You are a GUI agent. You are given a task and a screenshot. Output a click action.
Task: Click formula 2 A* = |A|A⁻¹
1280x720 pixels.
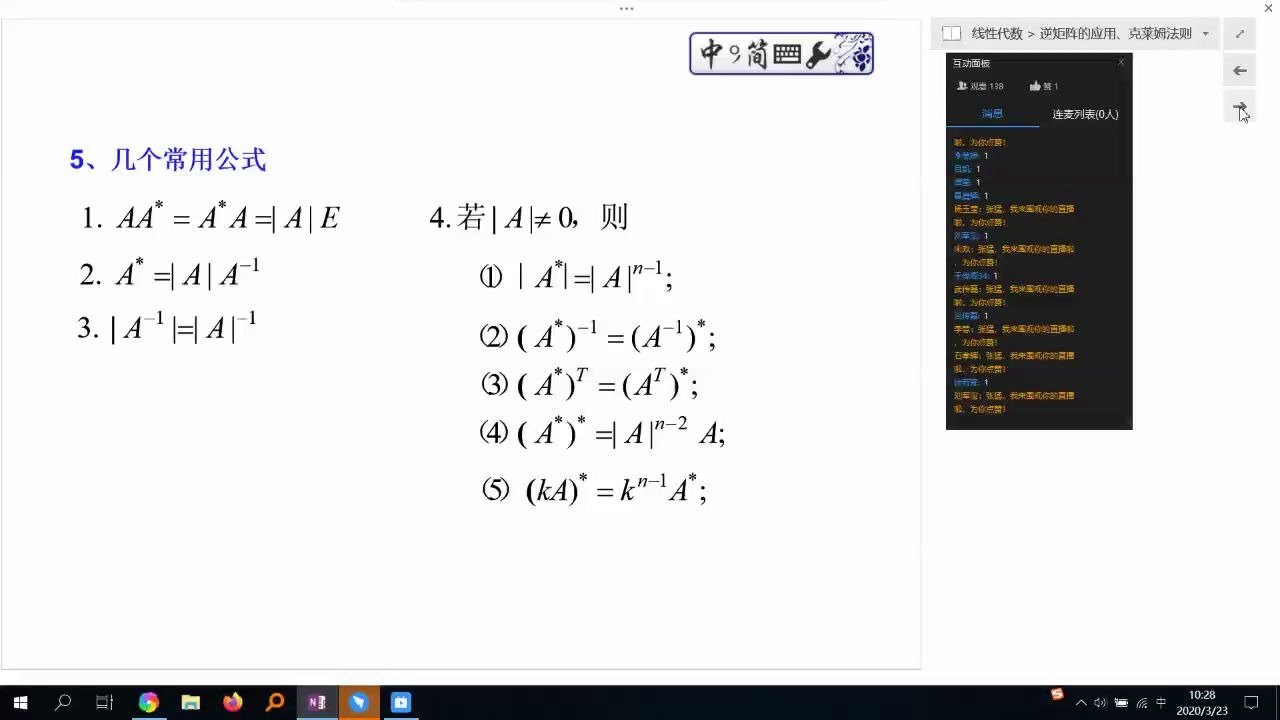point(170,273)
